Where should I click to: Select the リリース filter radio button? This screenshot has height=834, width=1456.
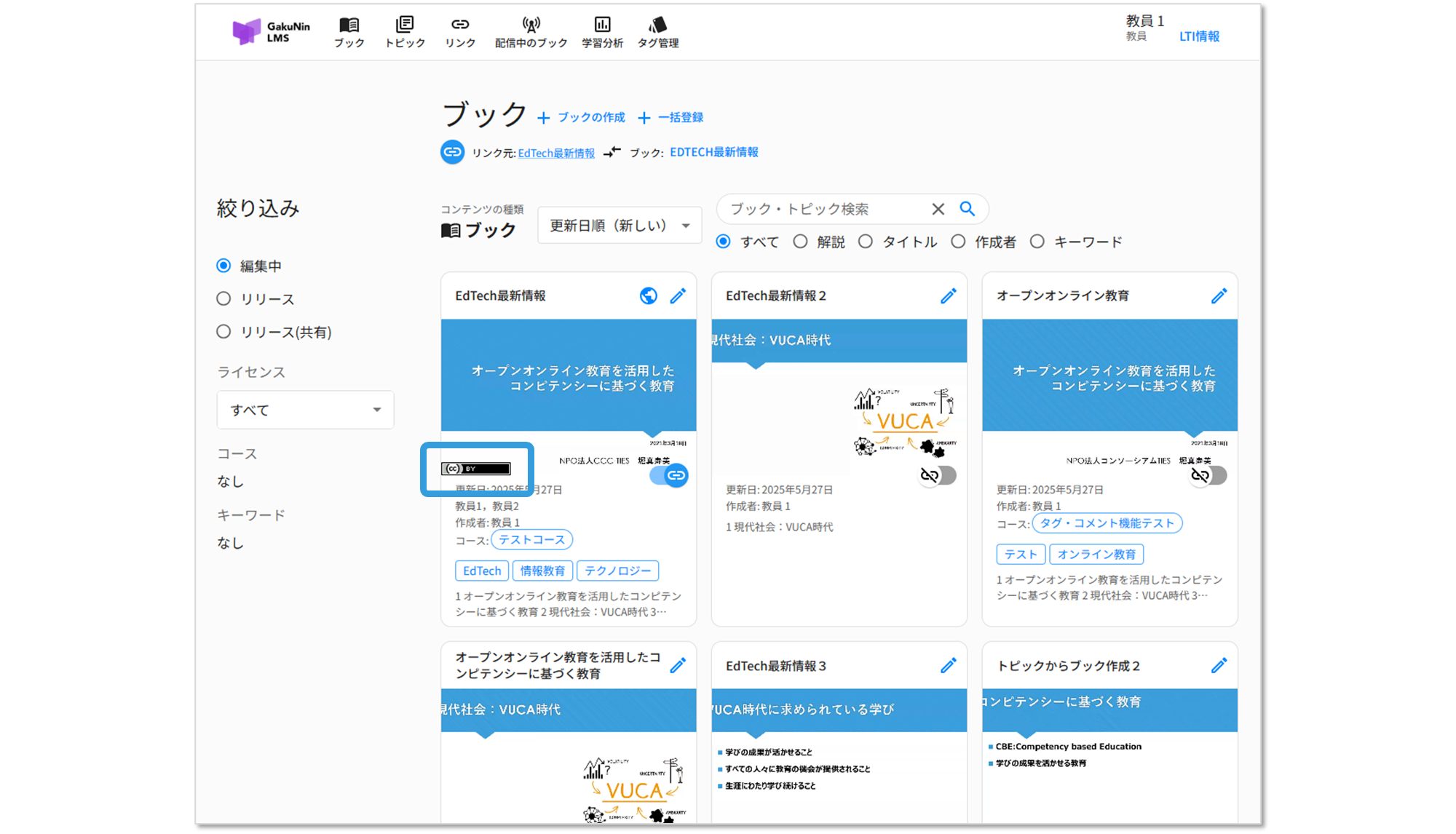(223, 298)
